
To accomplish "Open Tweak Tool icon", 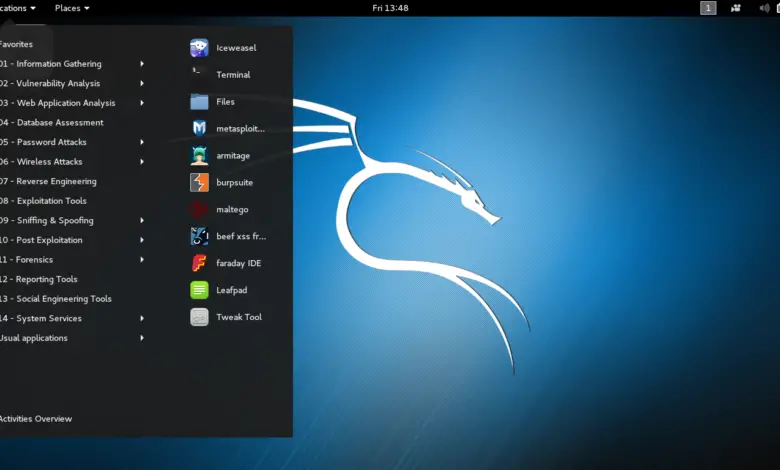I will tap(199, 317).
